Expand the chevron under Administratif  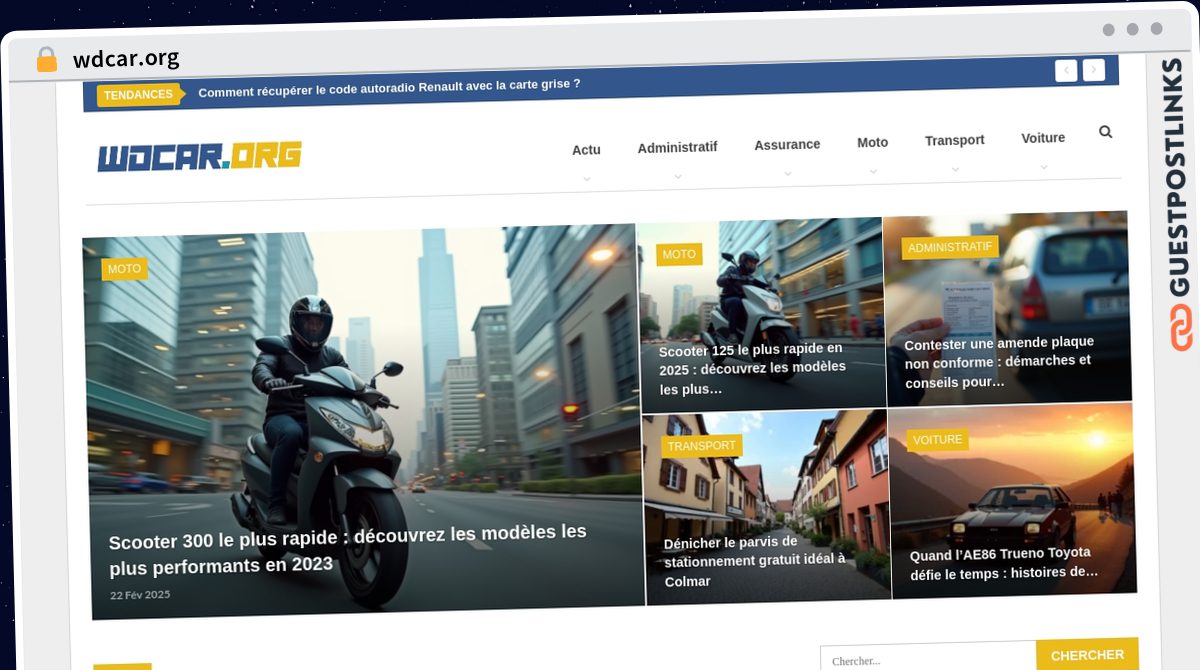coord(678,176)
